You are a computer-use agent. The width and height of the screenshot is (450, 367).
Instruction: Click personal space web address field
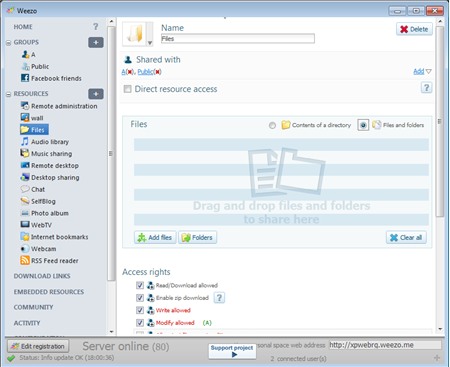(385, 345)
